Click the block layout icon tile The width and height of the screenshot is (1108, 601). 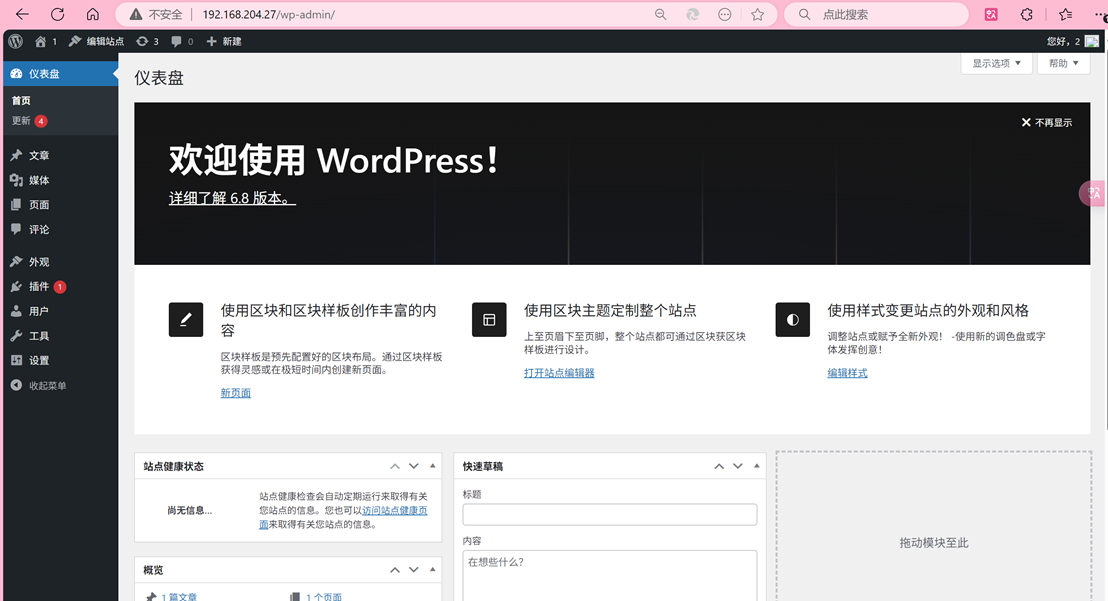[x=489, y=320]
